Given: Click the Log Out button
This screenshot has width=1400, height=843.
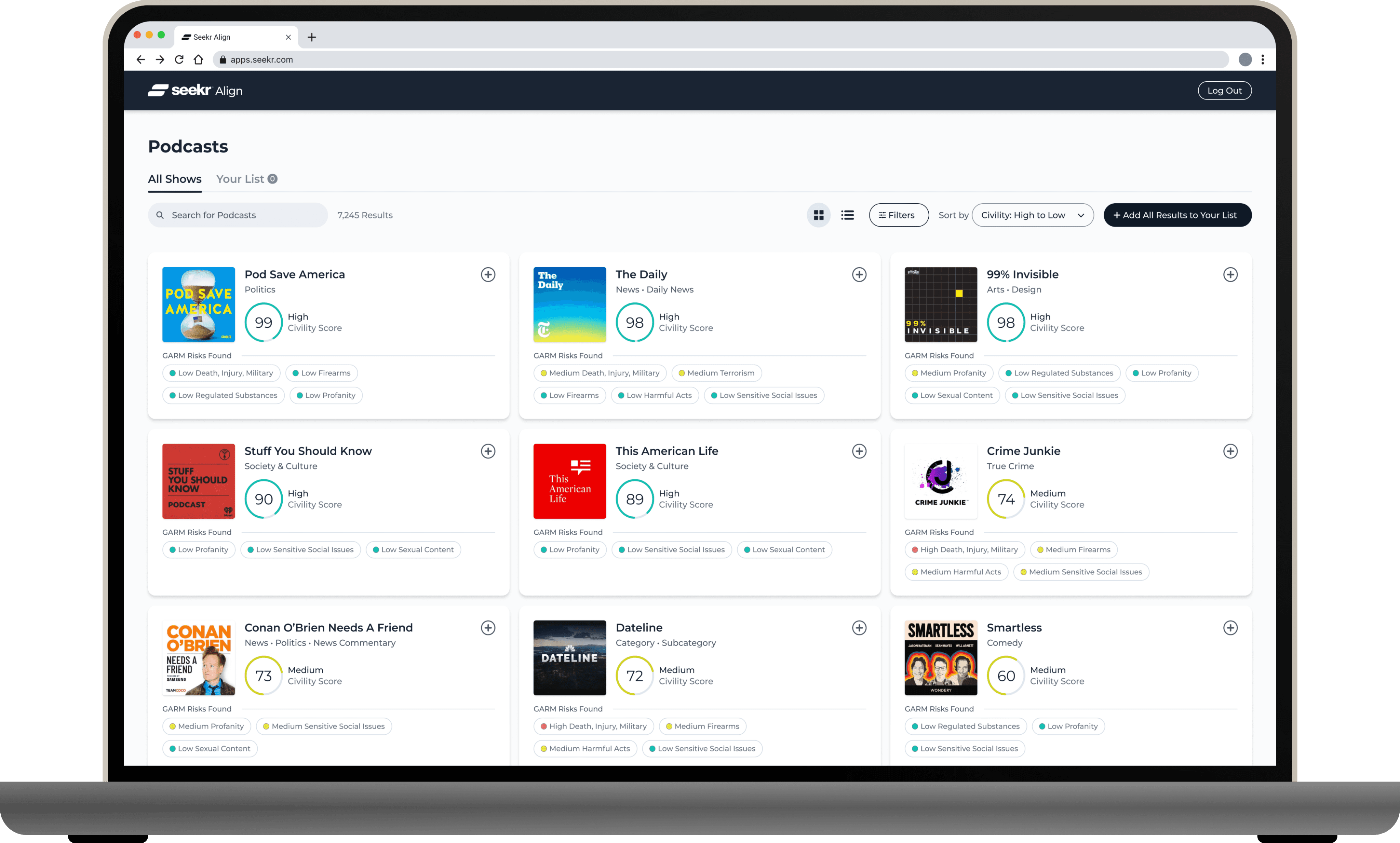Looking at the screenshot, I should click(x=1224, y=91).
